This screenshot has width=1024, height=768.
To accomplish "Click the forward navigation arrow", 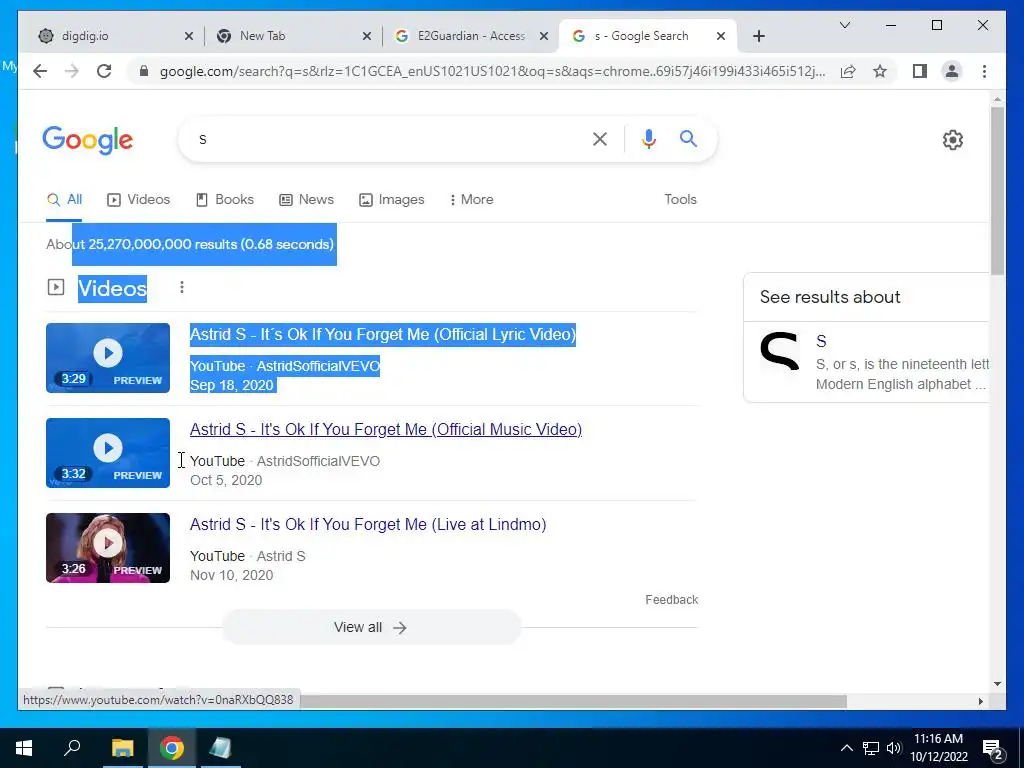I will [72, 71].
